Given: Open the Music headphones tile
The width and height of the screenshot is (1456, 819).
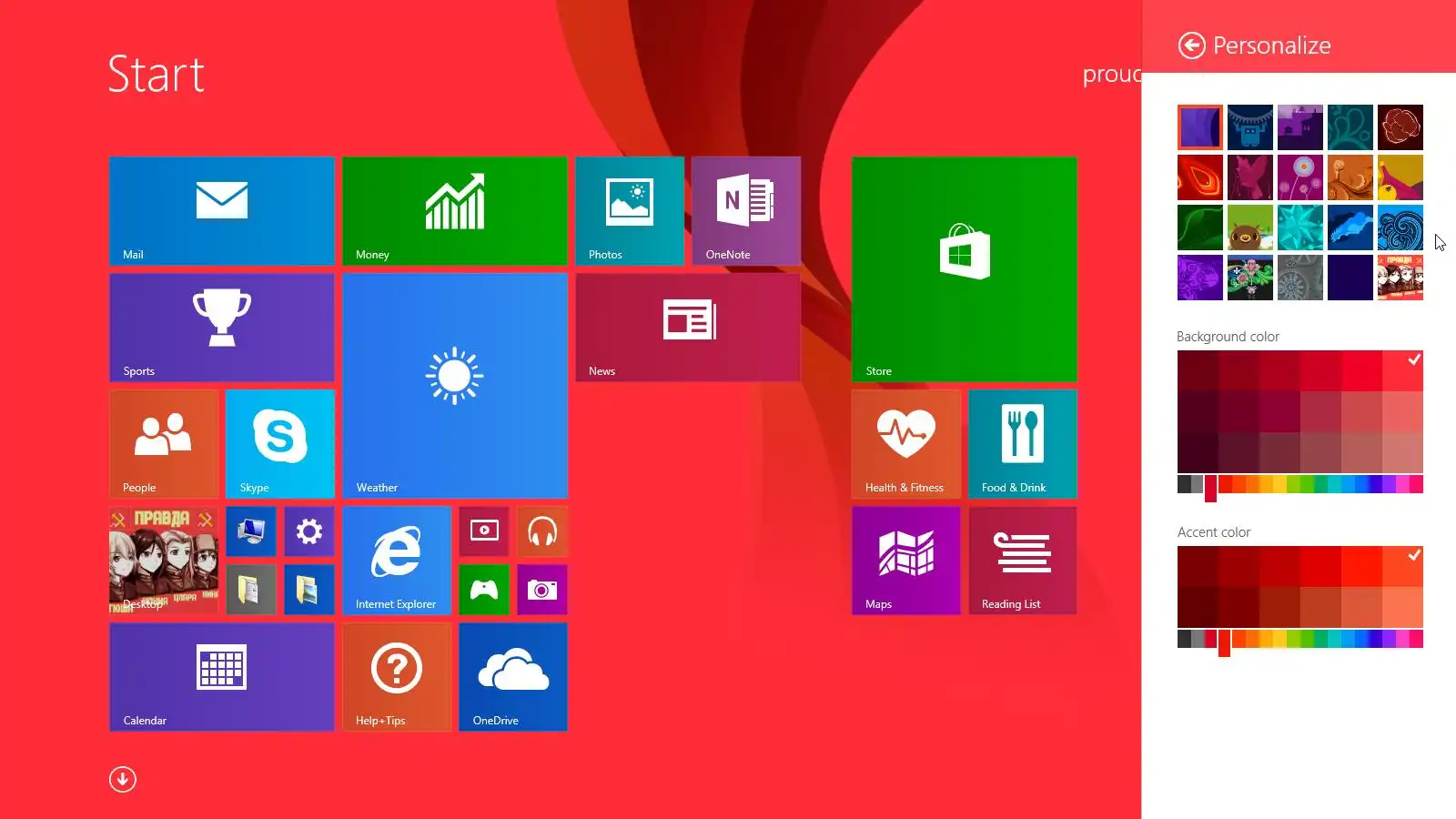Looking at the screenshot, I should point(542,531).
